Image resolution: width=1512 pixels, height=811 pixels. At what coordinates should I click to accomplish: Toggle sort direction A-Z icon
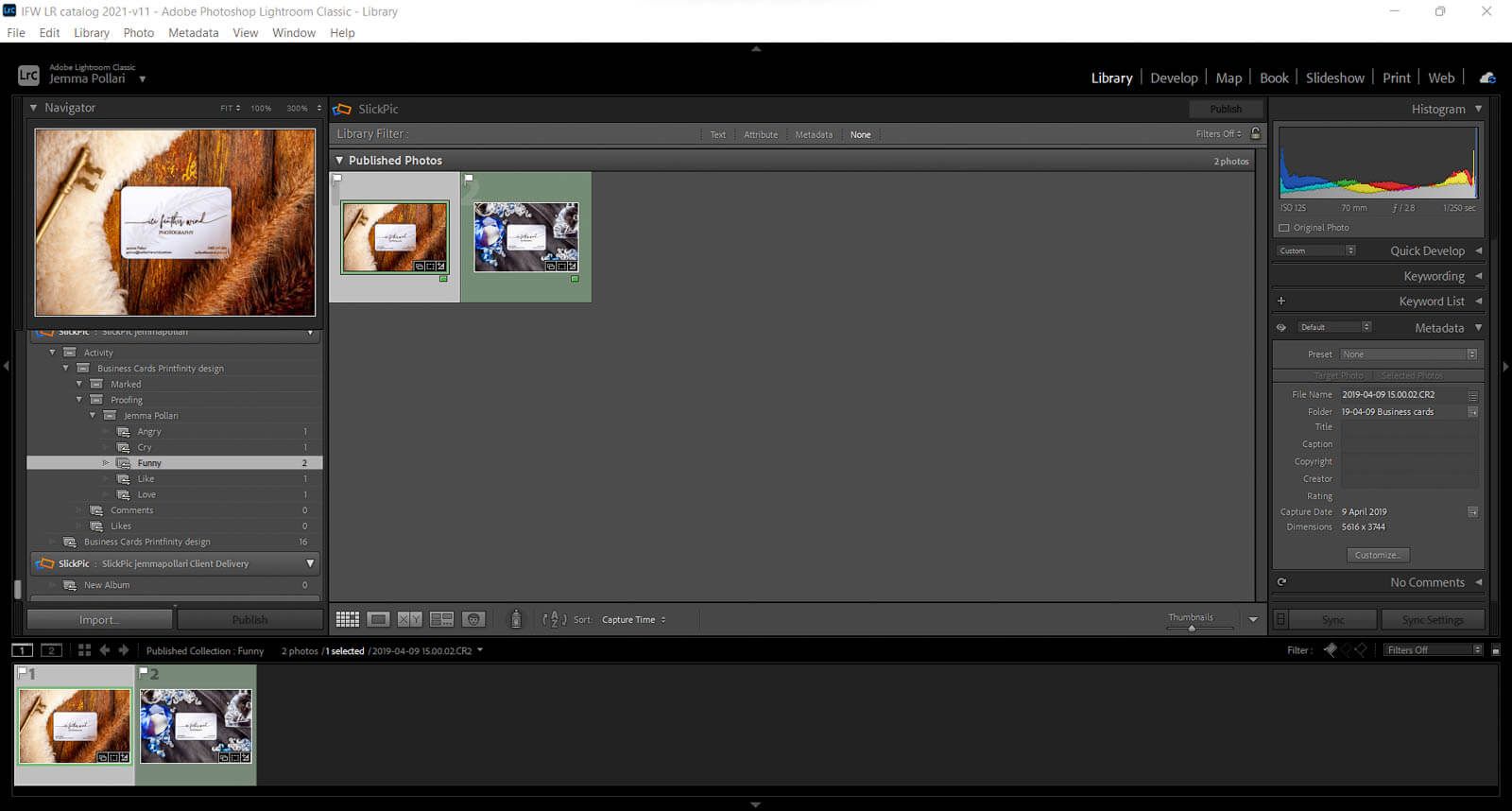555,620
